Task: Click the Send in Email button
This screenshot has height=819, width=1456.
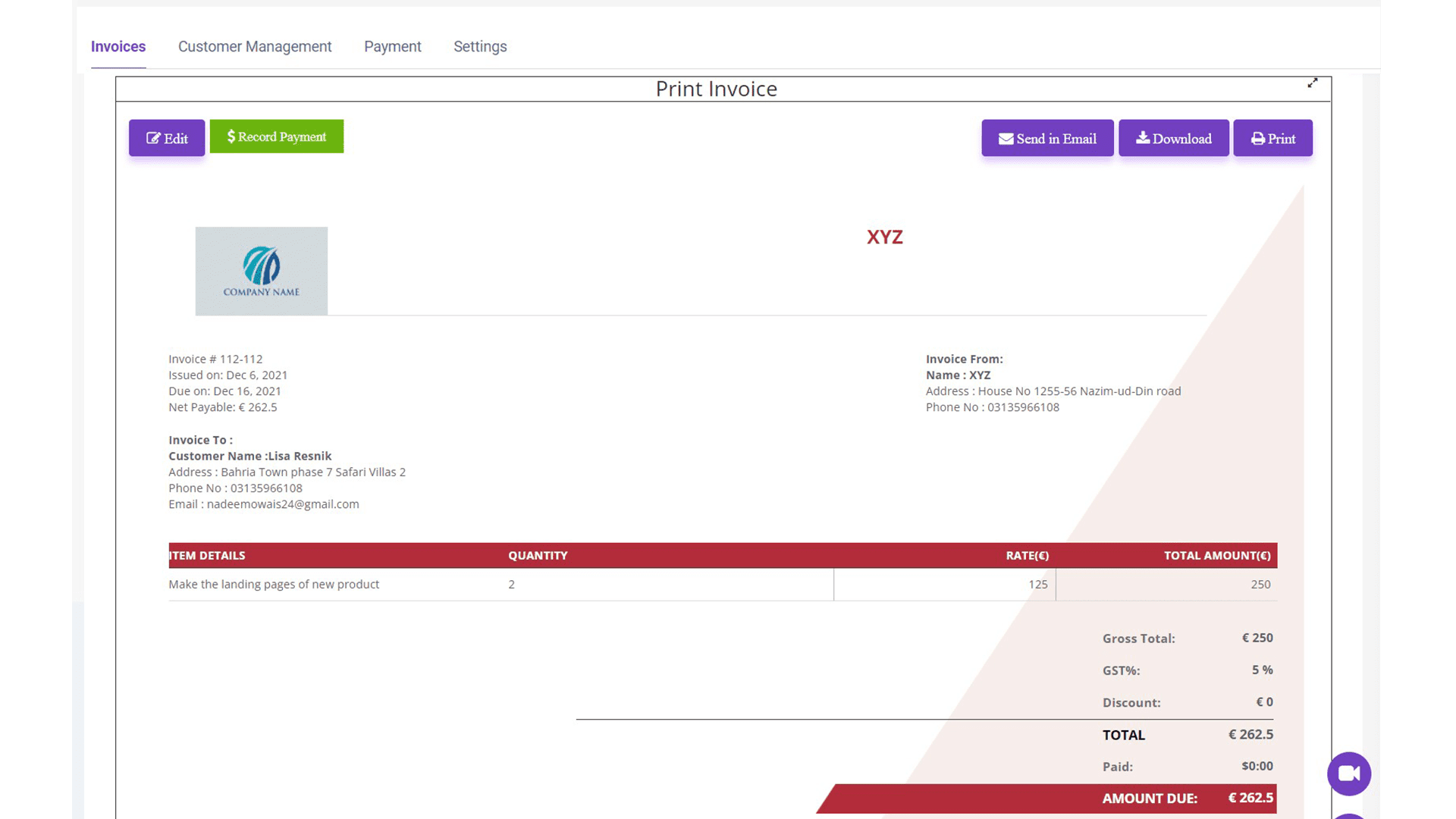Action: (1047, 138)
